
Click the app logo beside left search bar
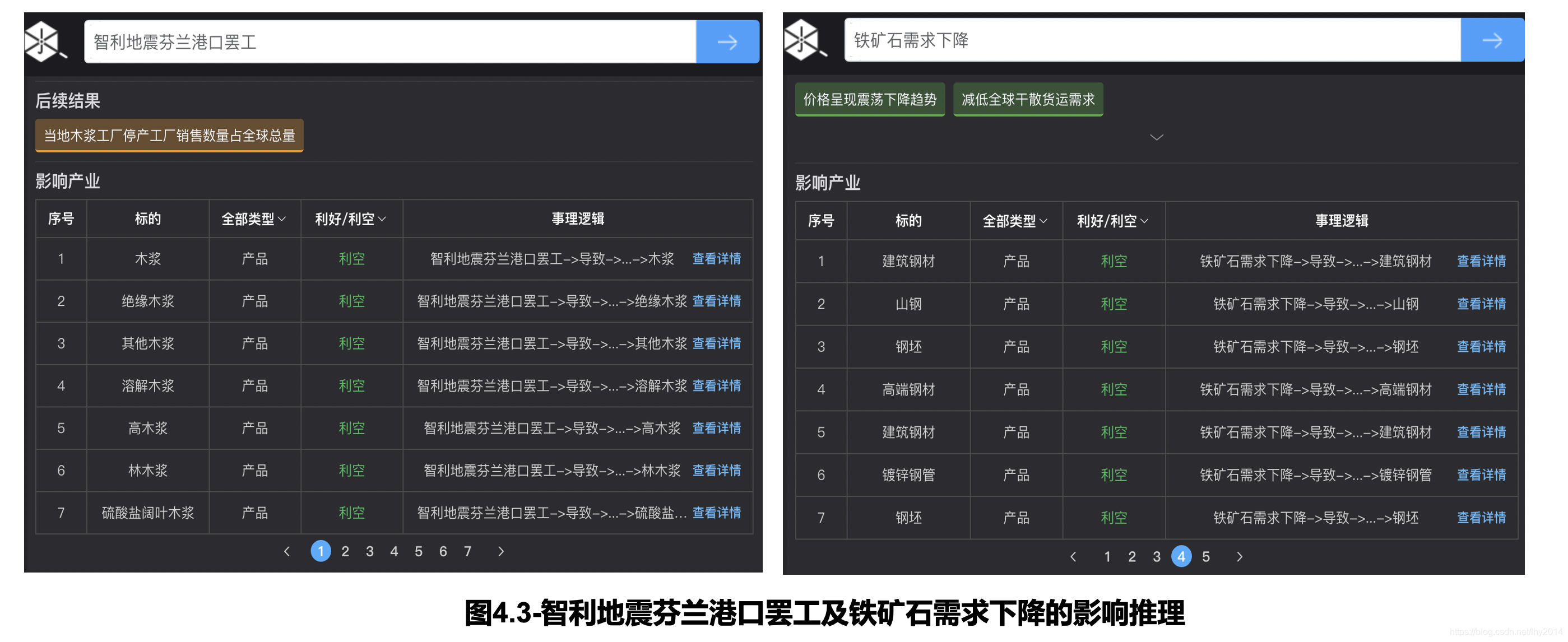(40, 41)
